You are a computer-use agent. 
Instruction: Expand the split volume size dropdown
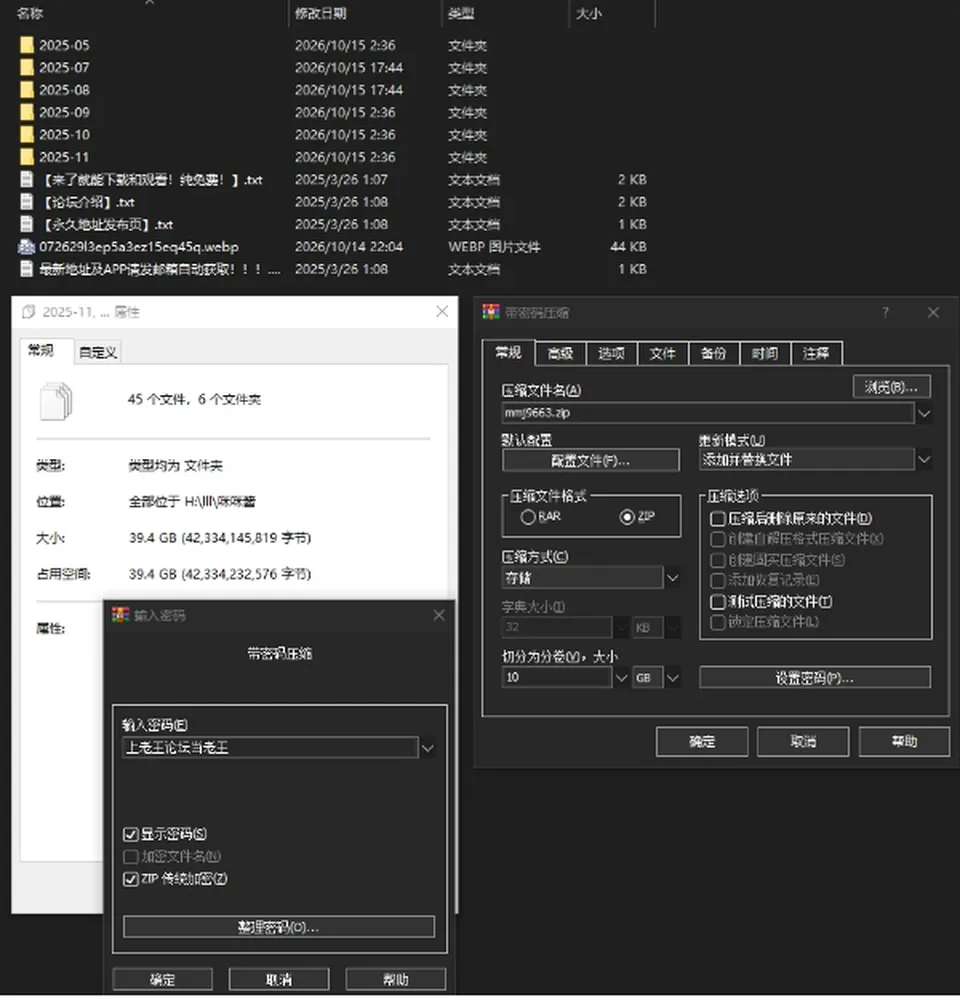click(x=621, y=678)
